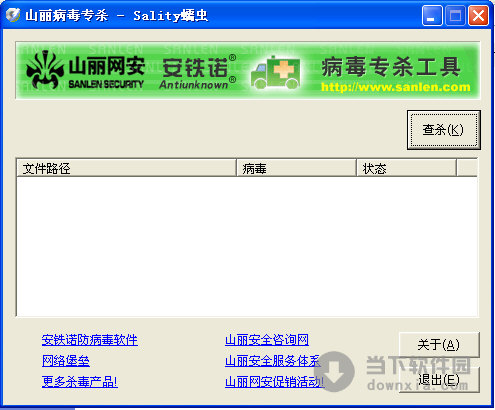Click the http://www.sanlen.com banner URL
Screen dimensions: 495x410
tap(396, 87)
